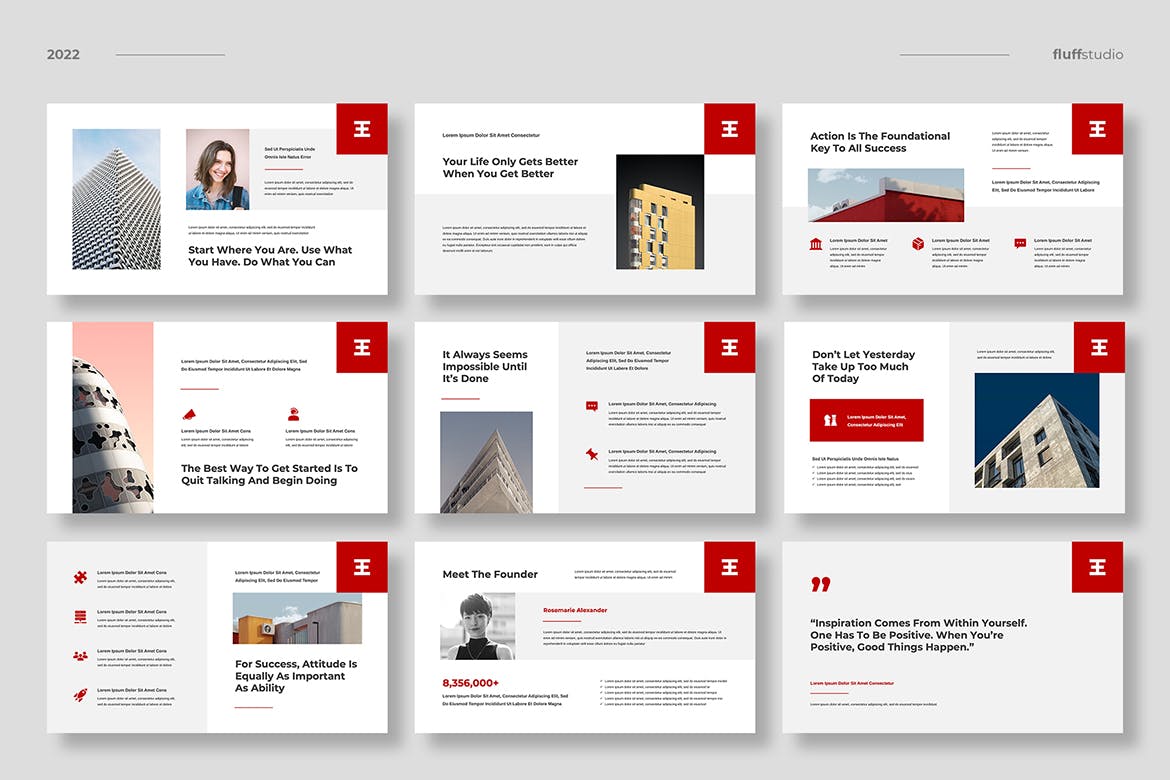
Task: Select the push pin icon on the impossible slide
Action: [592, 455]
